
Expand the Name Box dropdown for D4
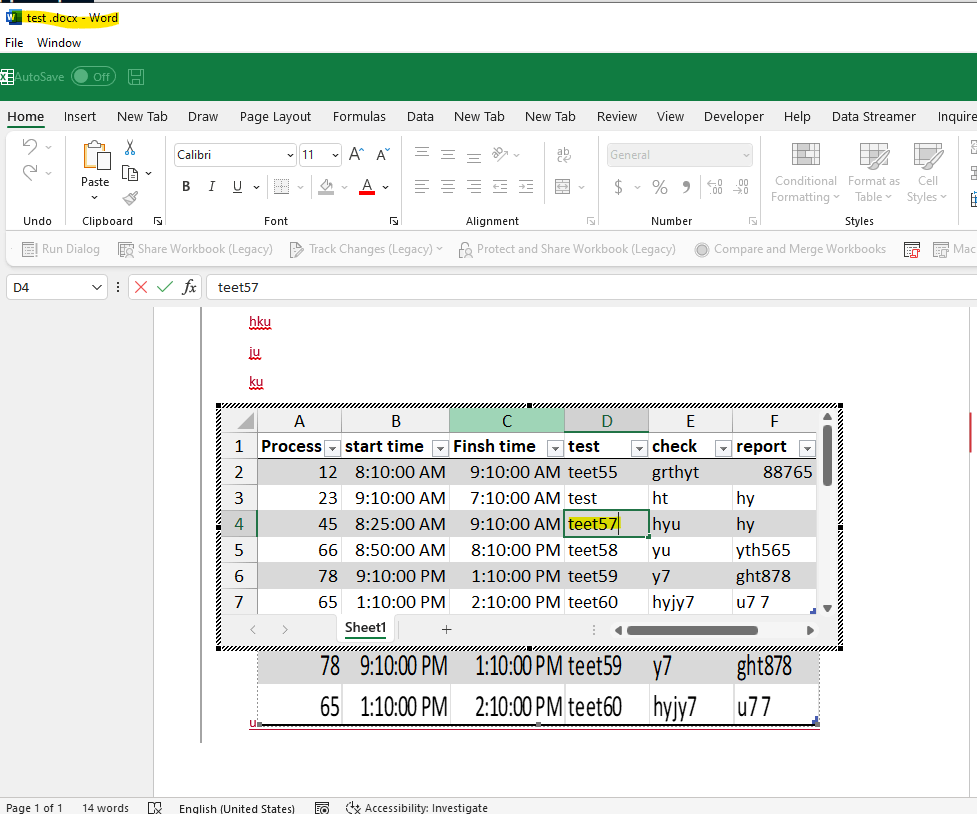(97, 288)
